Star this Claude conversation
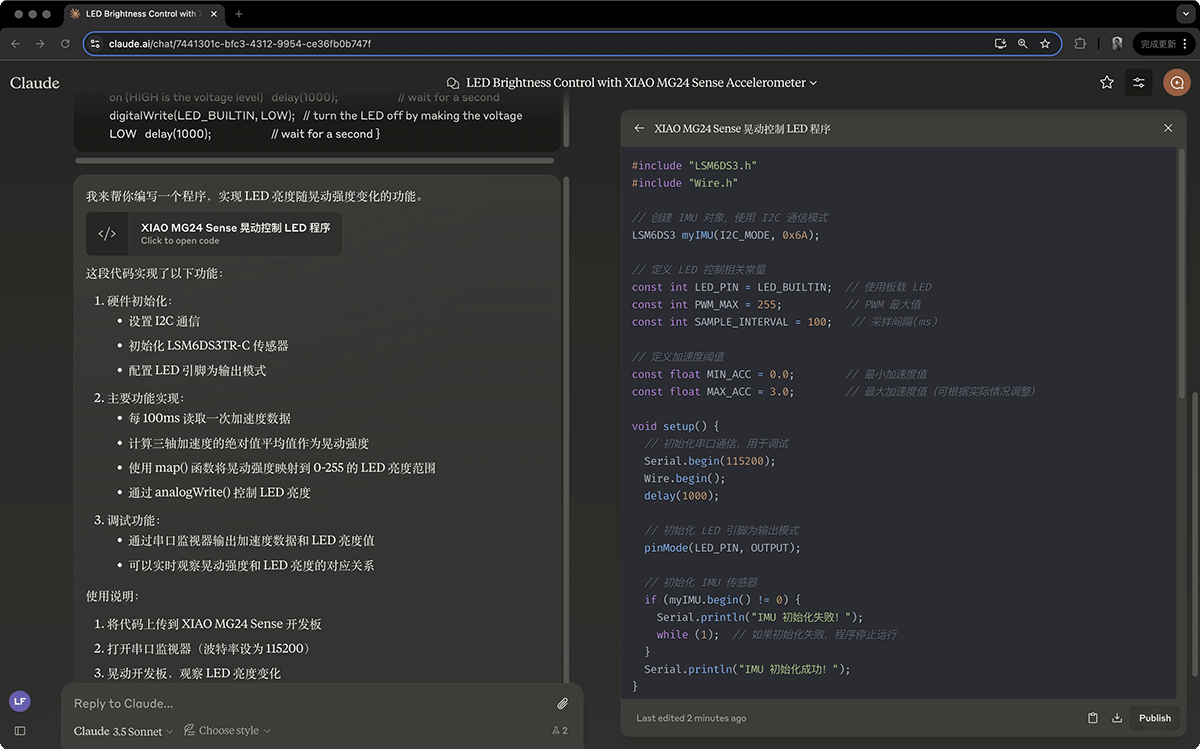Image resolution: width=1200 pixels, height=749 pixels. (x=1106, y=83)
